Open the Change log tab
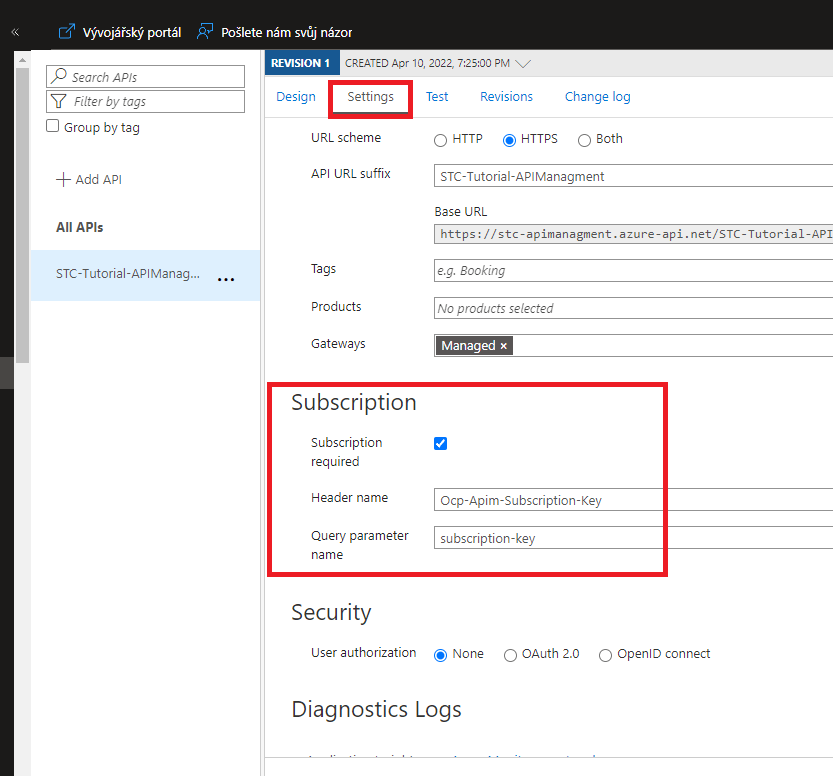This screenshot has height=776, width=833. (x=597, y=97)
